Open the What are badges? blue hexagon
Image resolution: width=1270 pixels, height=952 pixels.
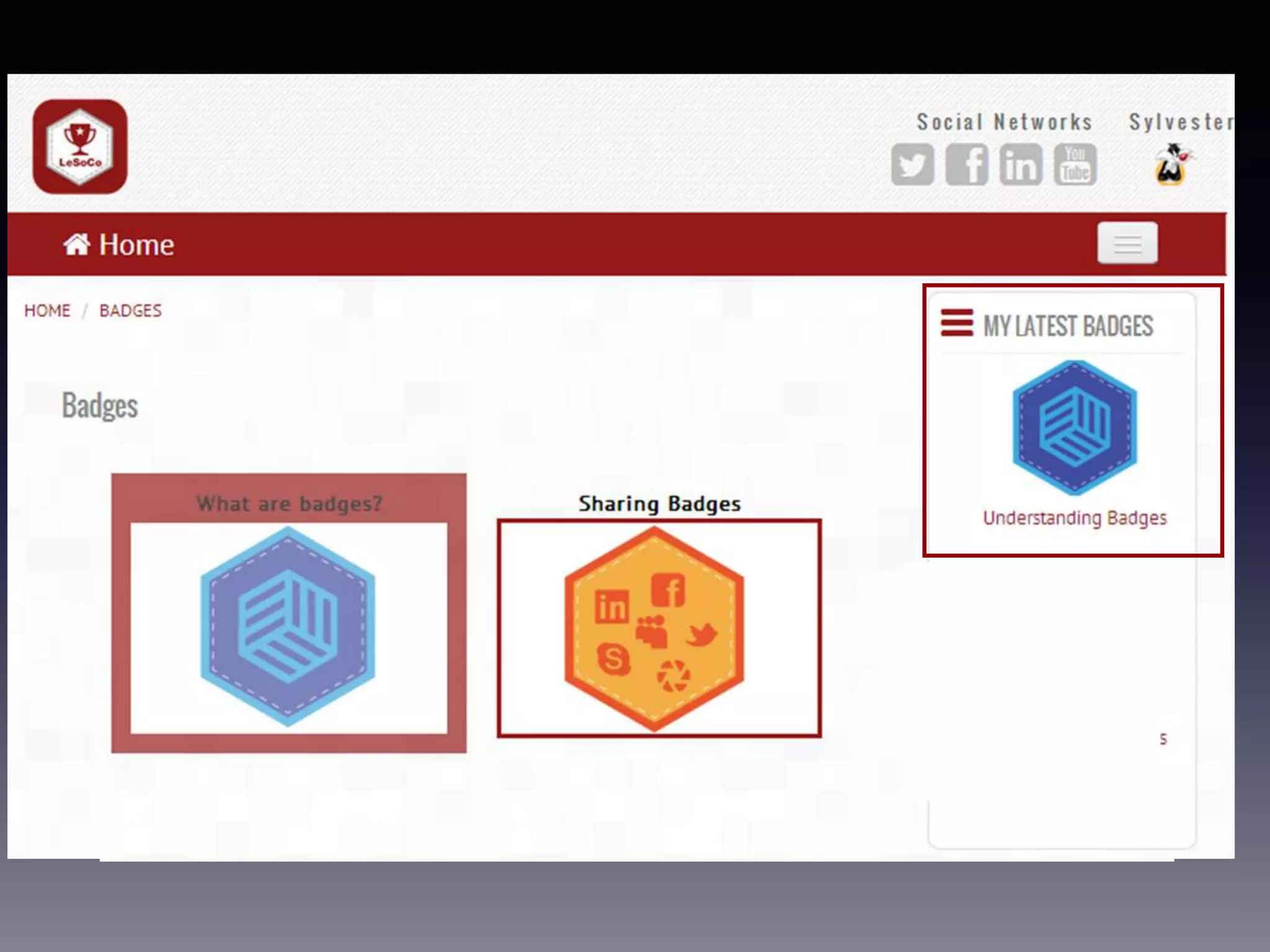[288, 626]
